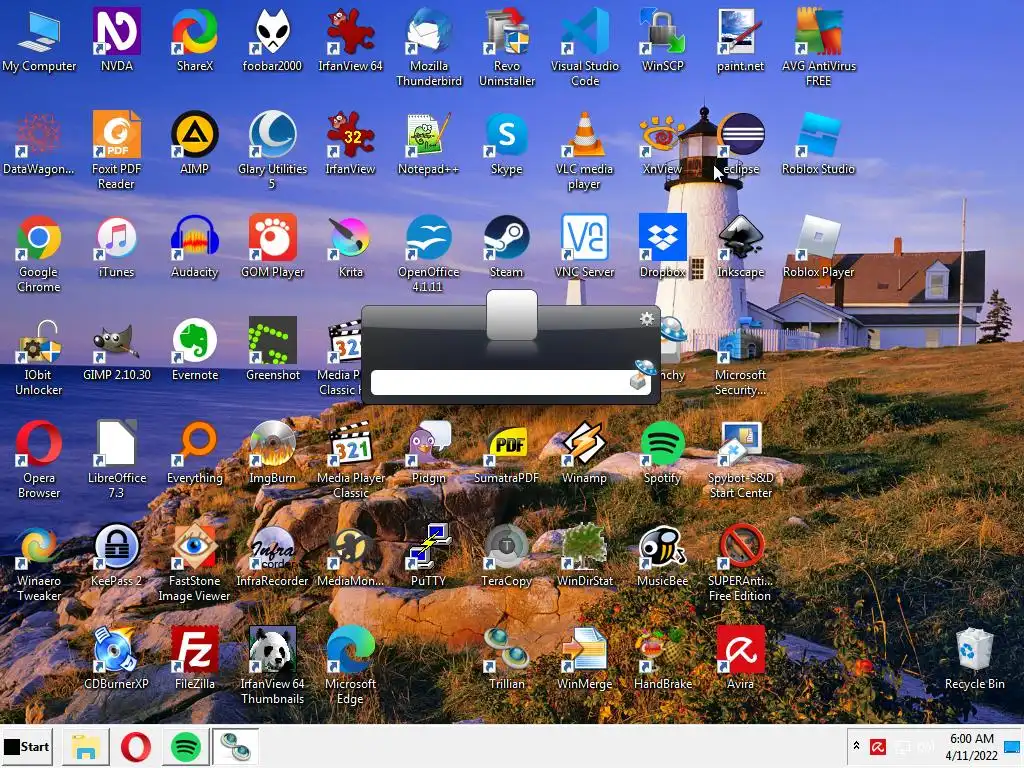Select the HandBrake desktop icon

[662, 658]
